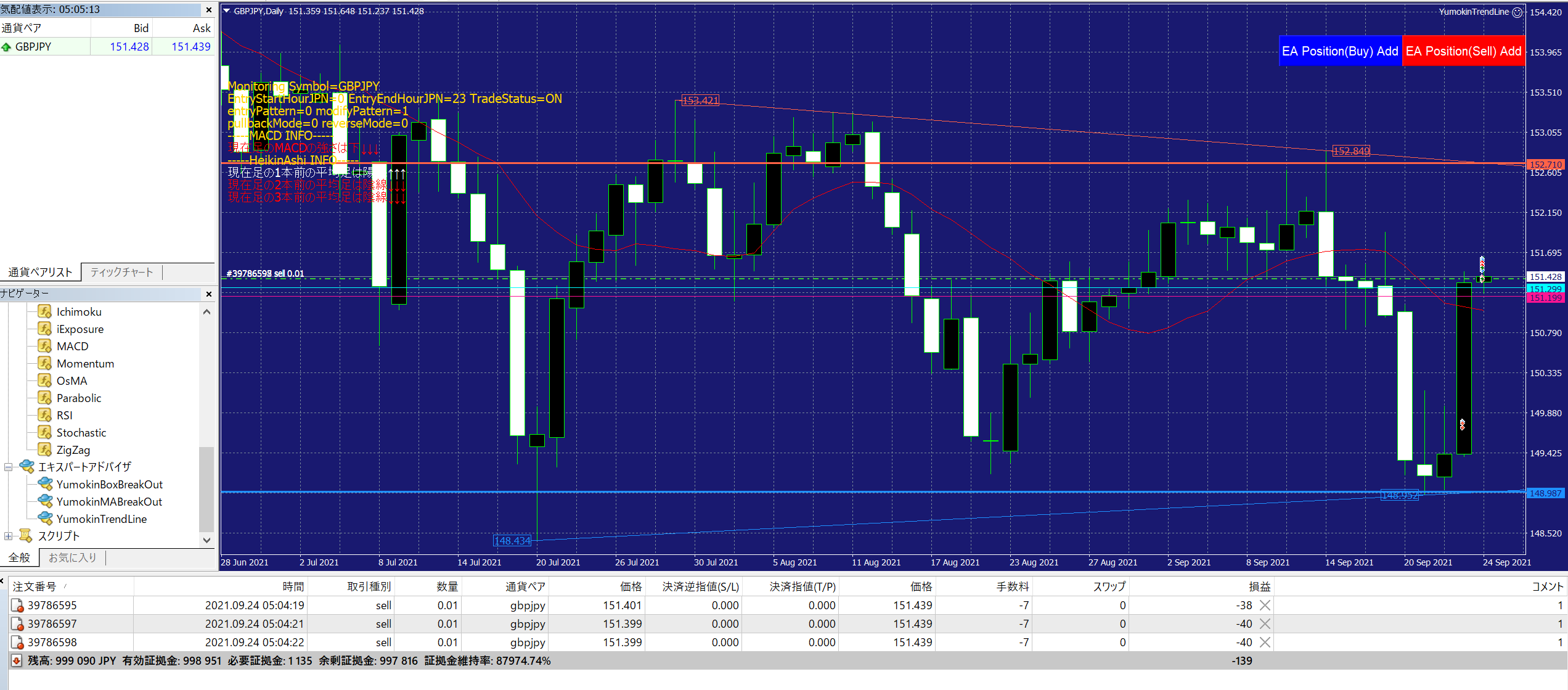Select the YumokinMABreakOut expert advisor

(x=109, y=501)
